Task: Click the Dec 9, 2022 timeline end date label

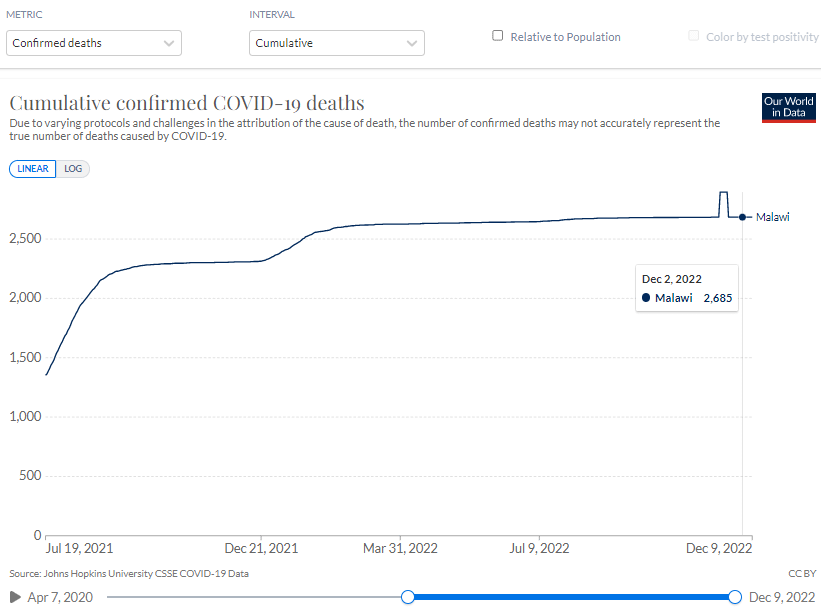Action: pos(782,597)
